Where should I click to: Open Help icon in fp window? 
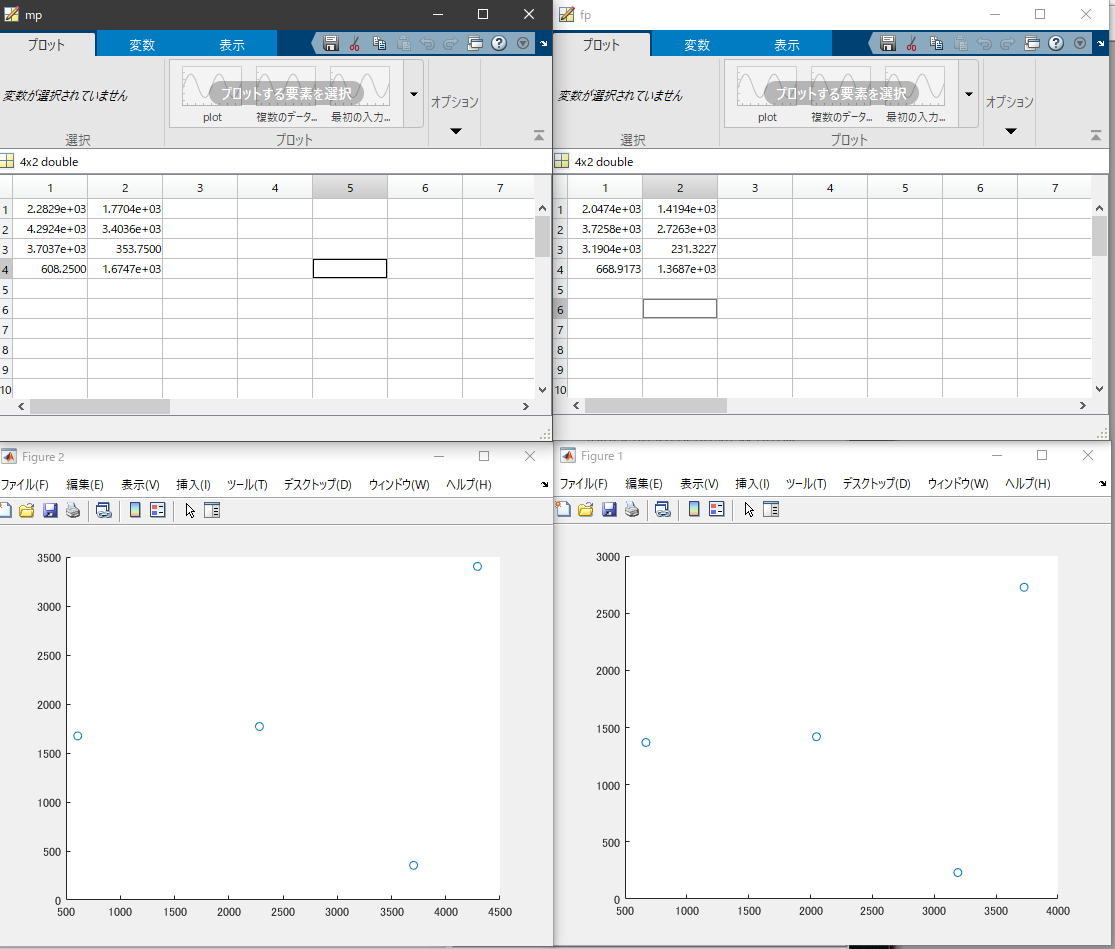click(1056, 43)
